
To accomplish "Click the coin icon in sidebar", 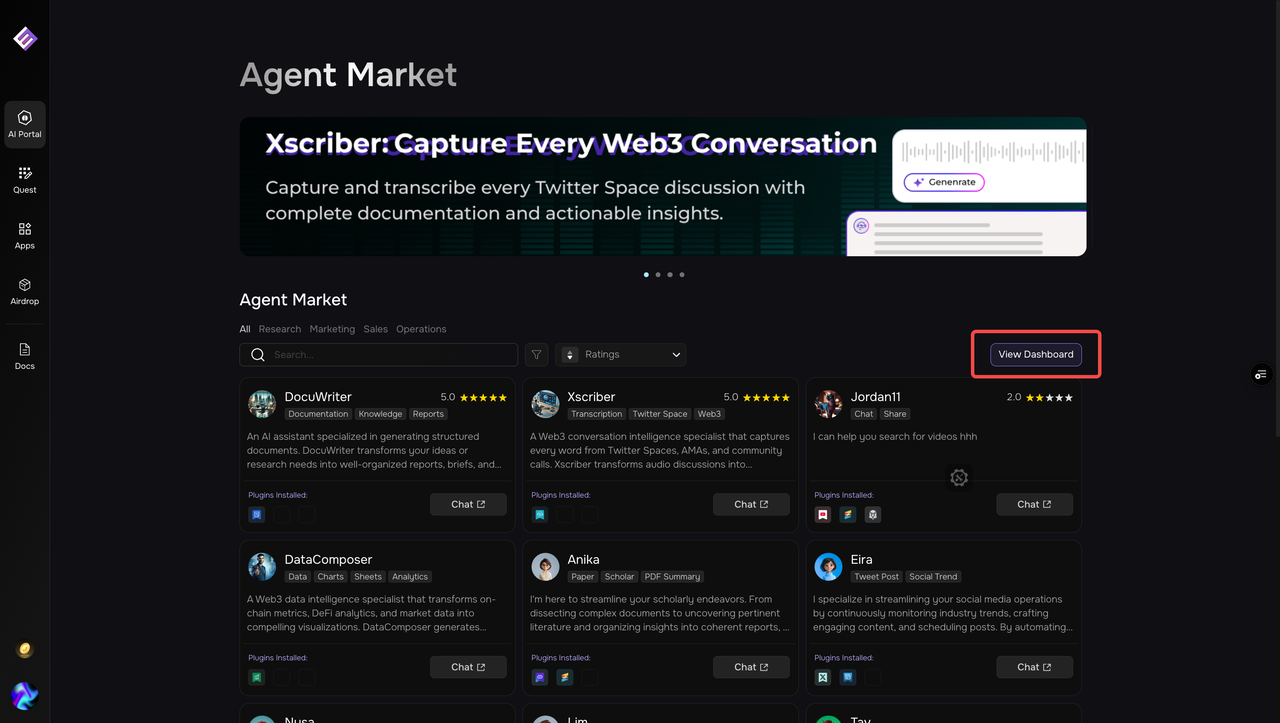I will [25, 650].
